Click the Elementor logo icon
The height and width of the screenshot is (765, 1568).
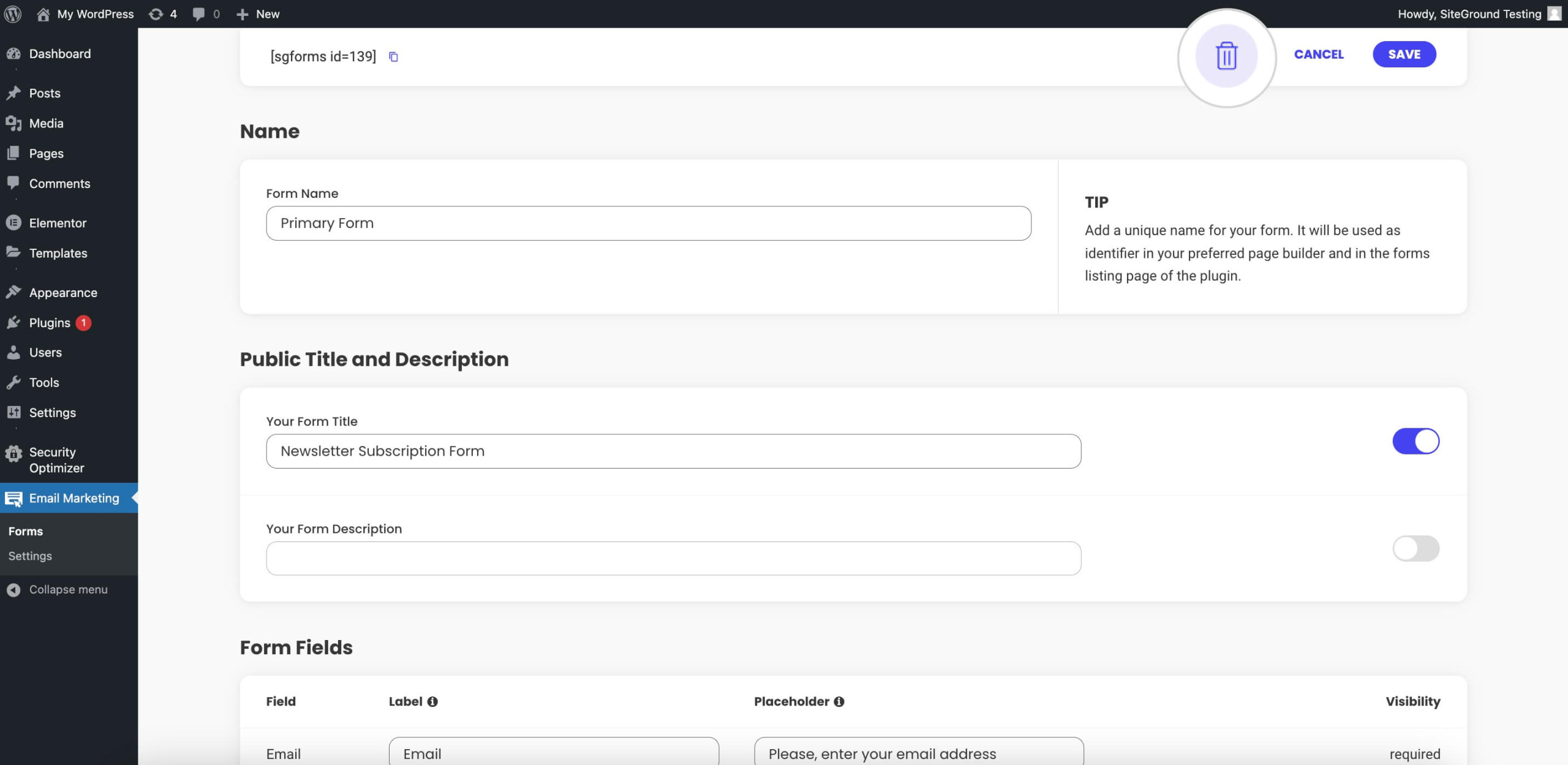coord(13,223)
